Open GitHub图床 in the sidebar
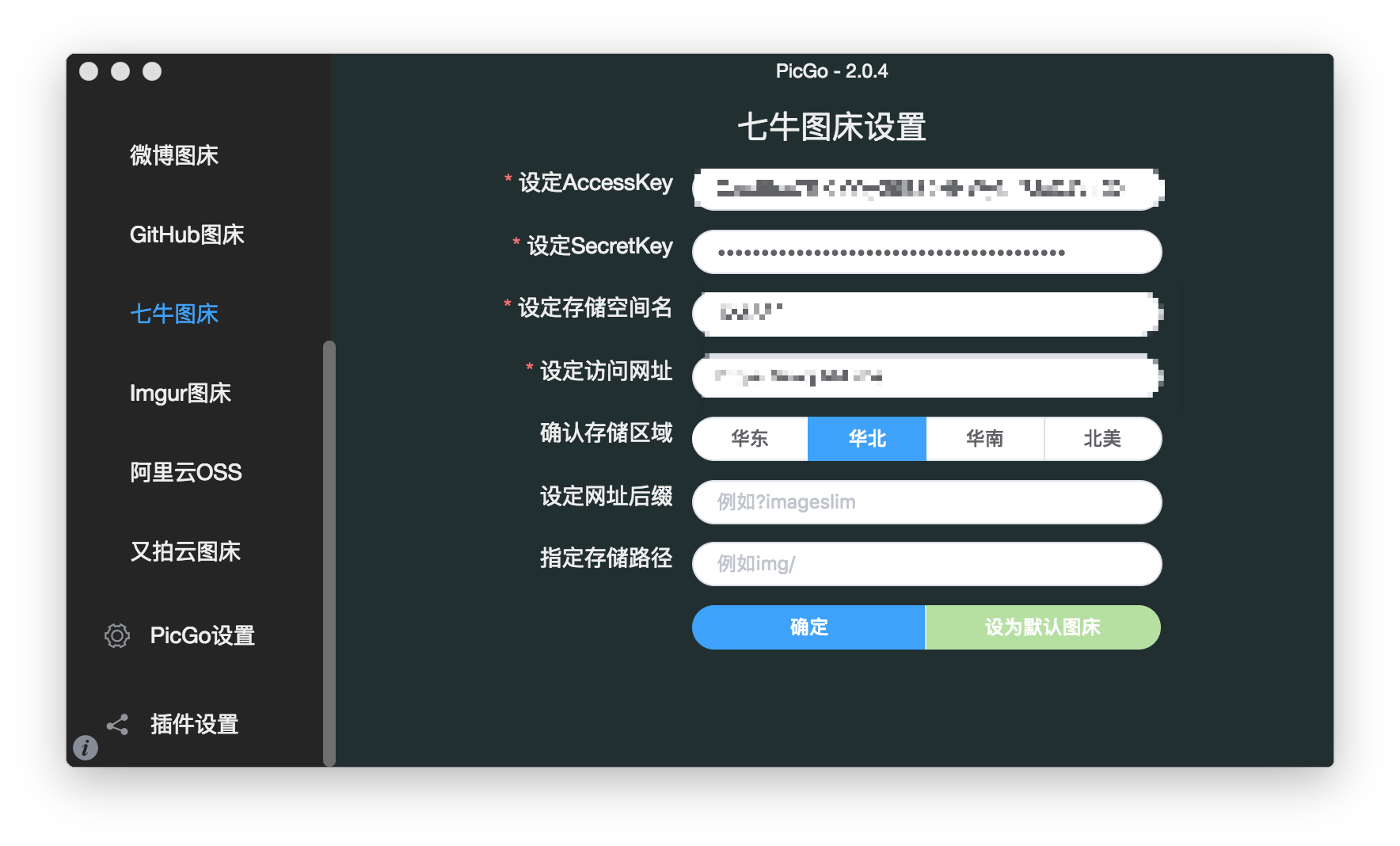The height and width of the screenshot is (846, 1400). pyautogui.click(x=187, y=234)
